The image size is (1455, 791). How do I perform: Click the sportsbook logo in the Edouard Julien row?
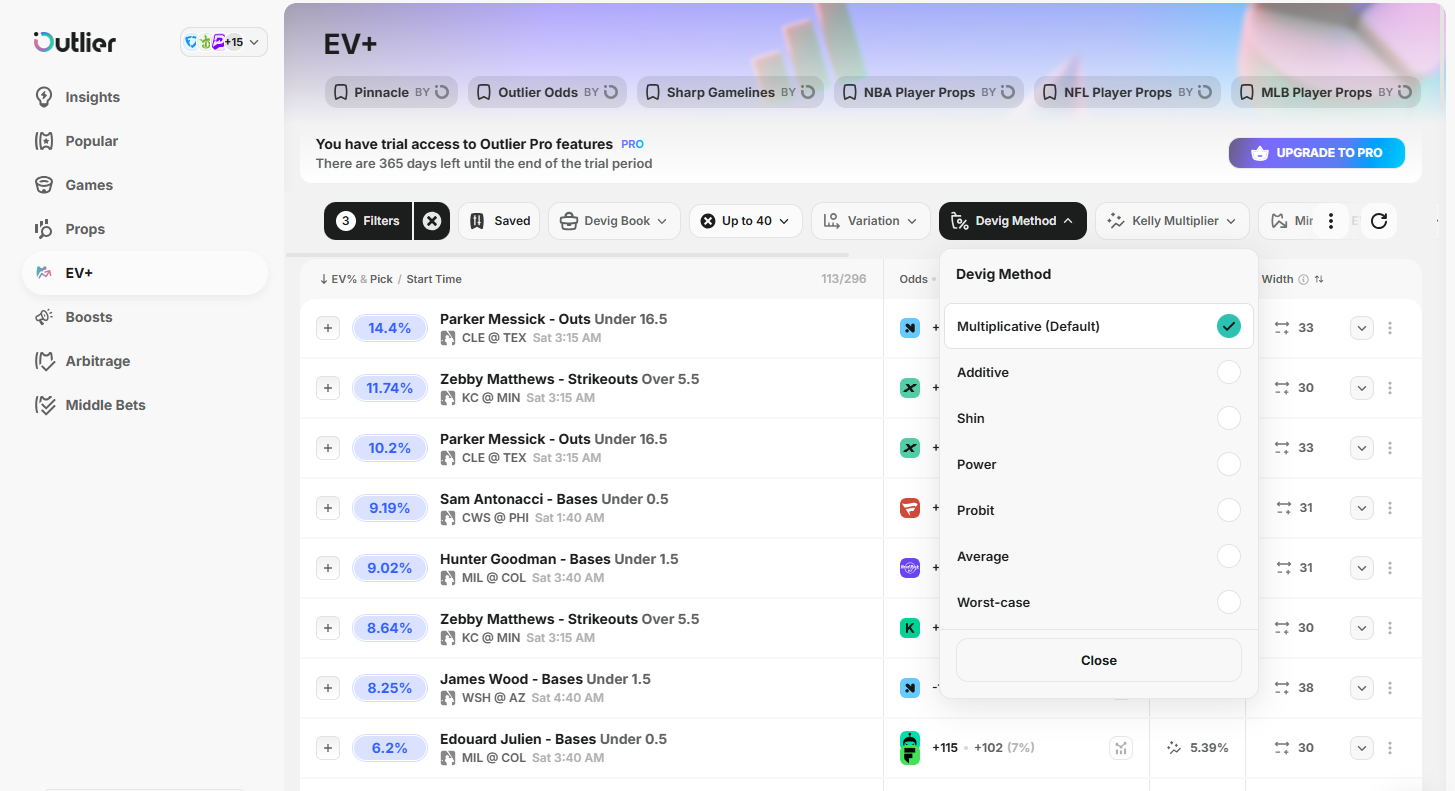(x=909, y=748)
